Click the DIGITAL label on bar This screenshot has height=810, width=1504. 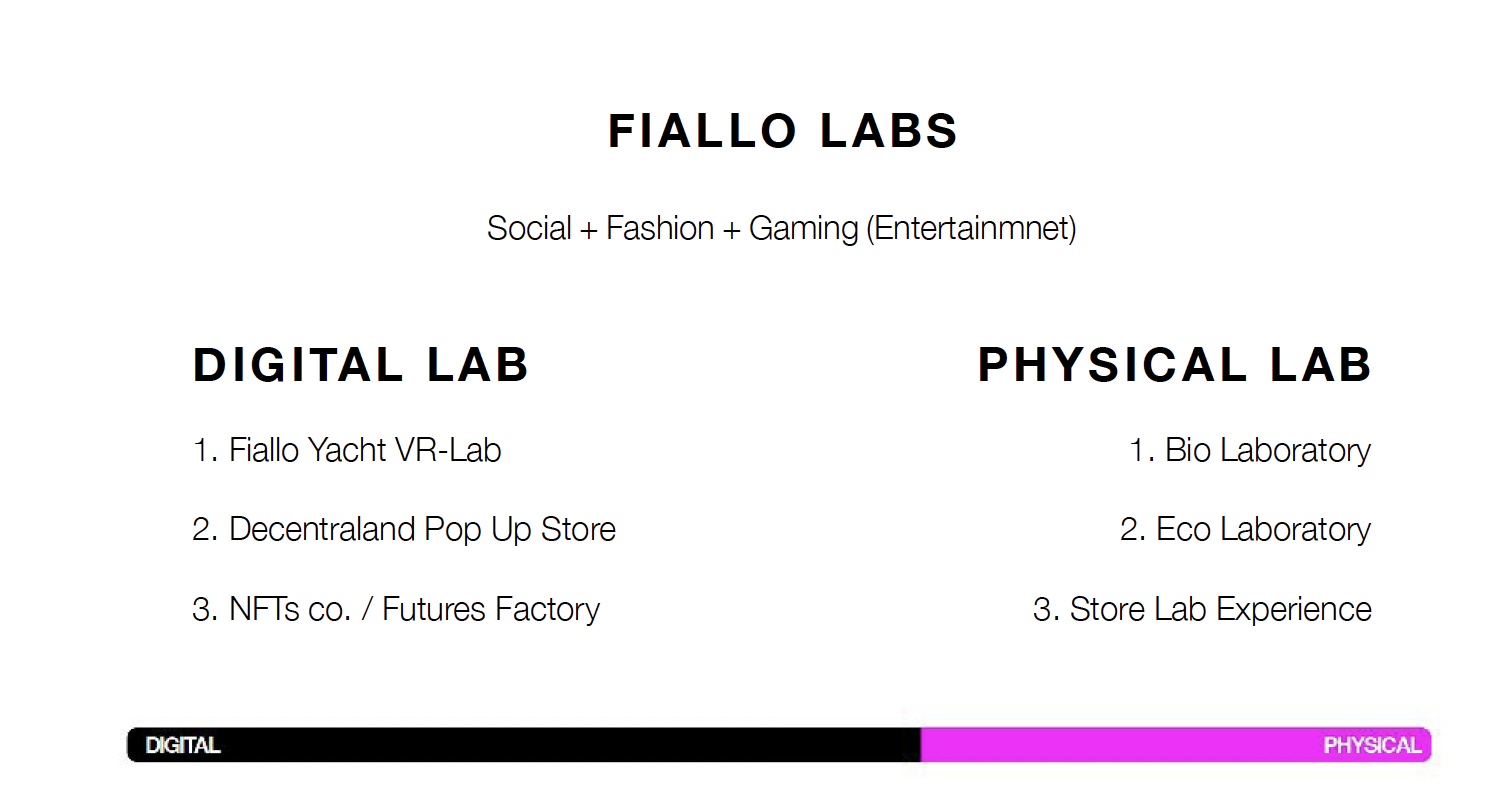183,746
